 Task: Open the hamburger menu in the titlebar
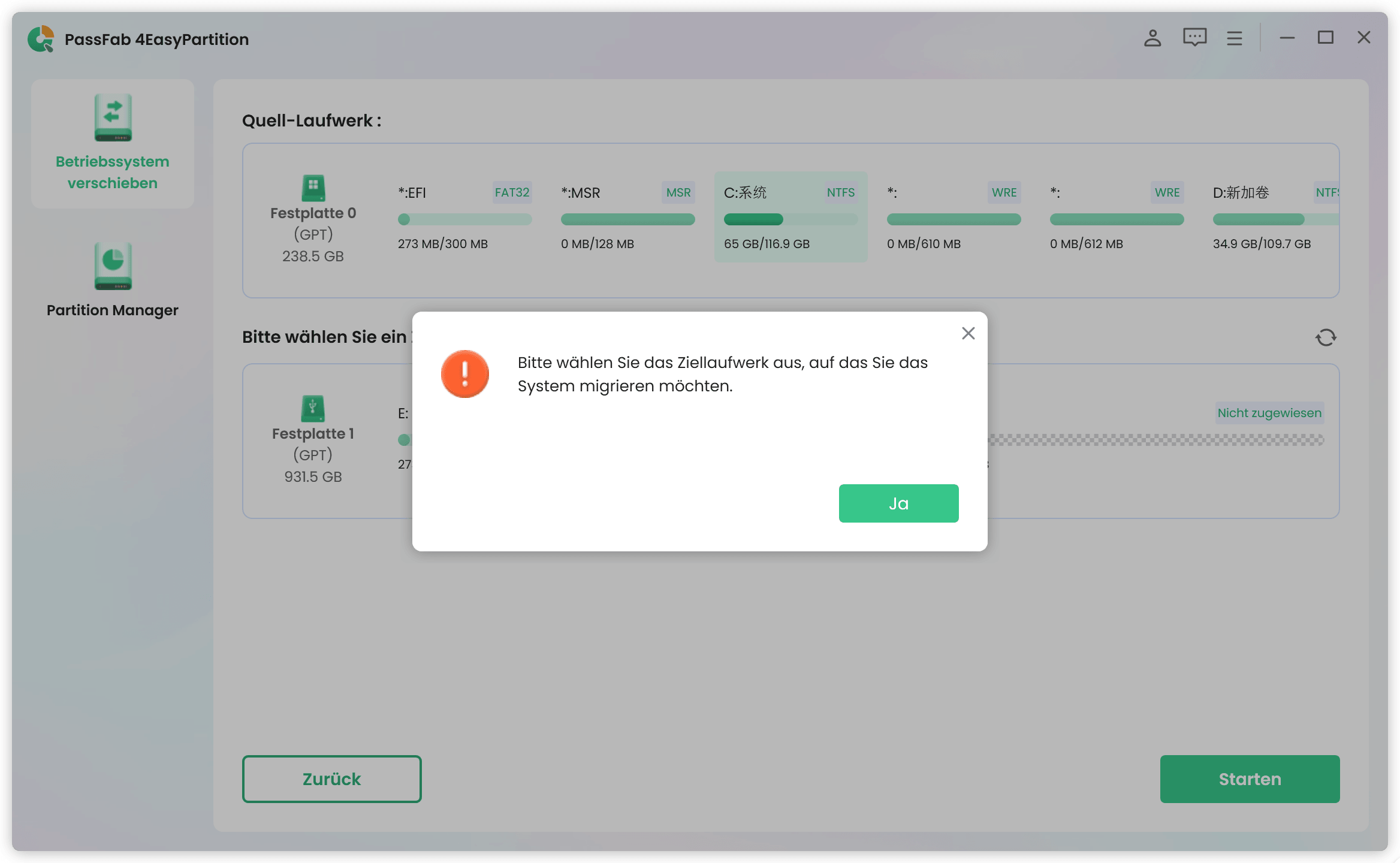tap(1234, 37)
